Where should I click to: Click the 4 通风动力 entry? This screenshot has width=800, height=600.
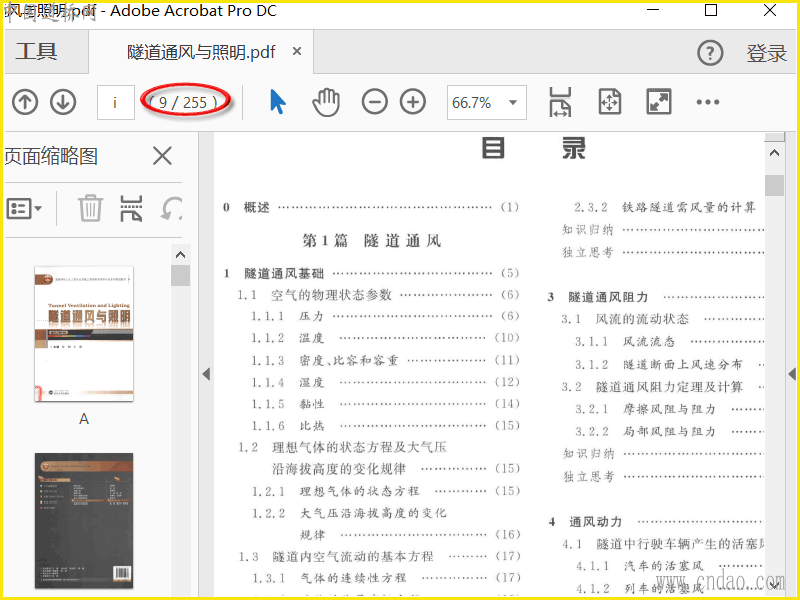pos(656,521)
